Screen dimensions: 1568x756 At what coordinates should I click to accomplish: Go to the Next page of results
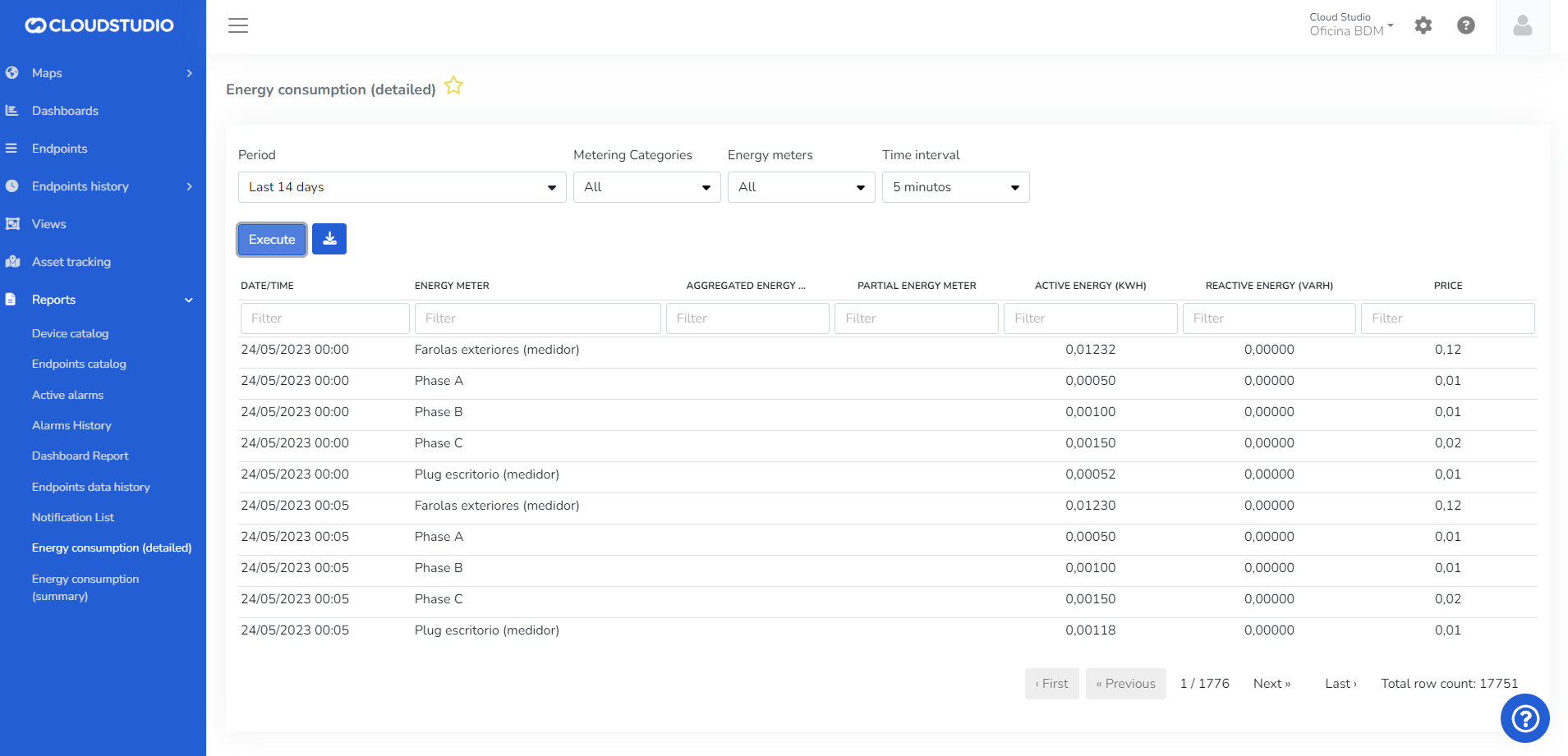click(x=1271, y=684)
